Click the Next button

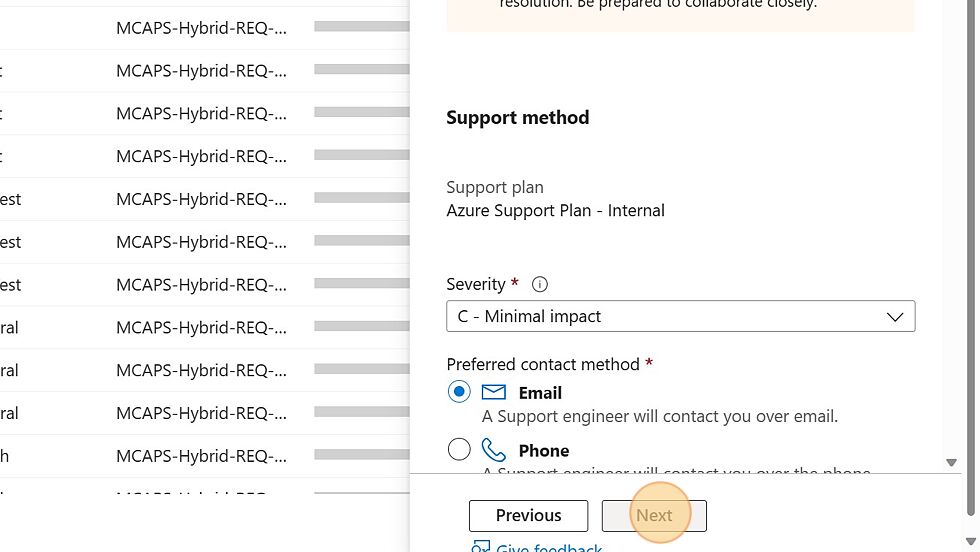coord(654,516)
